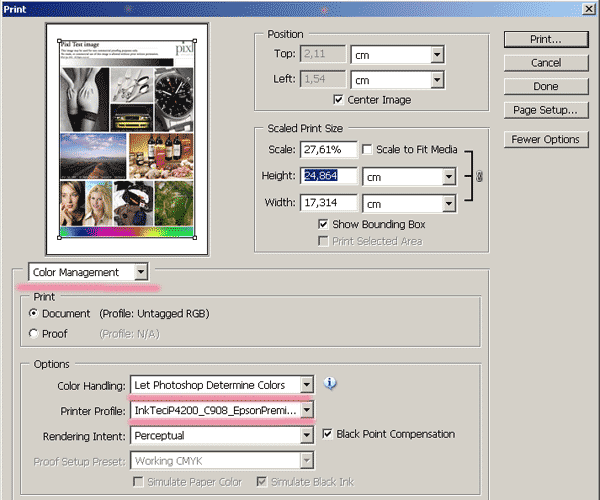Select the Proof radio button
The height and width of the screenshot is (500, 600).
[34, 334]
